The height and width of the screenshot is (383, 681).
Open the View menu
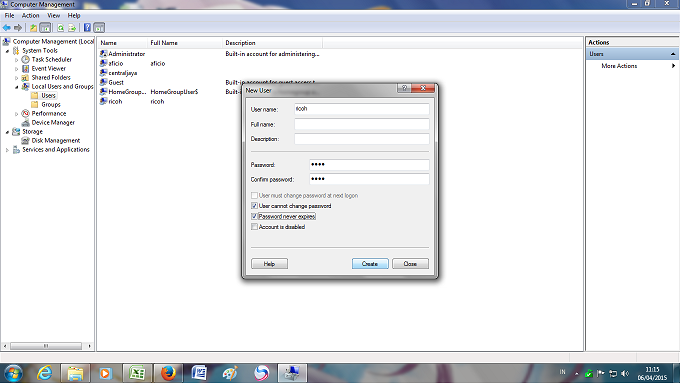(x=53, y=15)
